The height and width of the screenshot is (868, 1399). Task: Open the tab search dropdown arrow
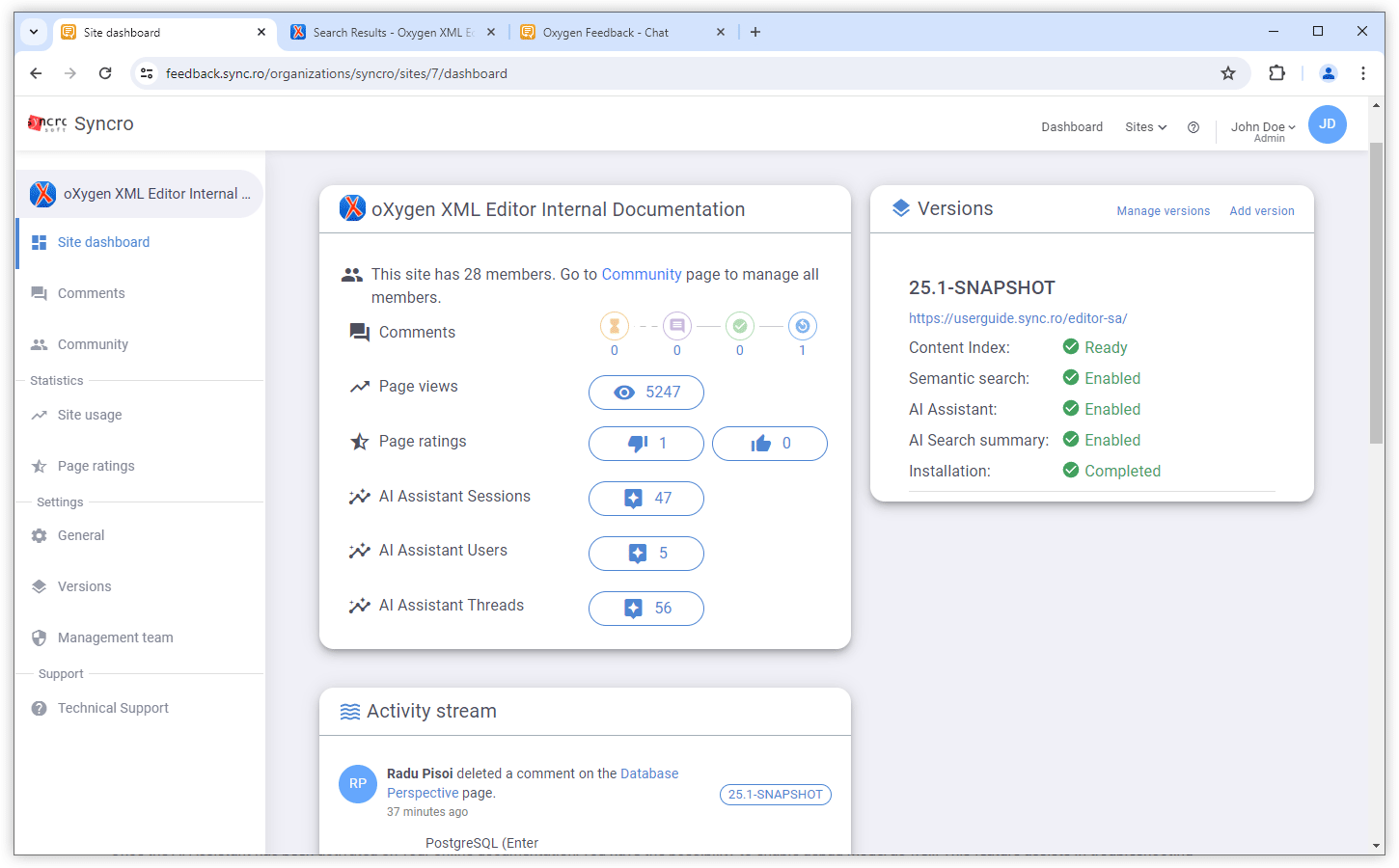click(x=34, y=33)
